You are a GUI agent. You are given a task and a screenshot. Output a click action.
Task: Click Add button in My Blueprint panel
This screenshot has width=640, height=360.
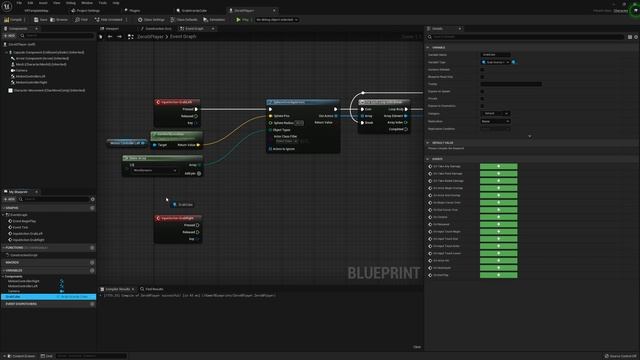click(9, 199)
